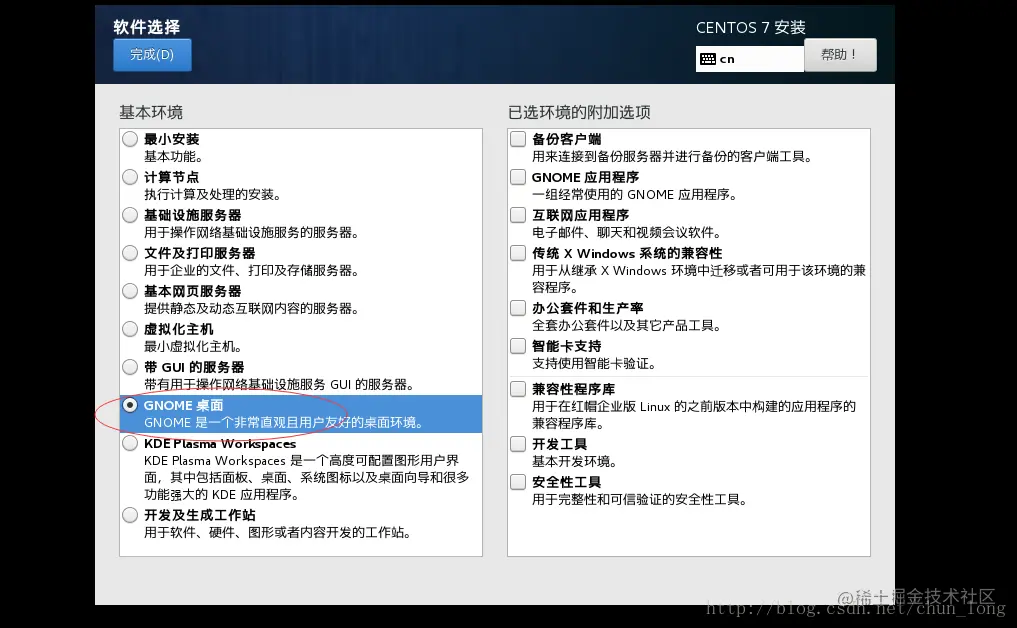The height and width of the screenshot is (628, 1017).
Task: Click the text 基本功能。
Action: pyautogui.click(x=174, y=156)
